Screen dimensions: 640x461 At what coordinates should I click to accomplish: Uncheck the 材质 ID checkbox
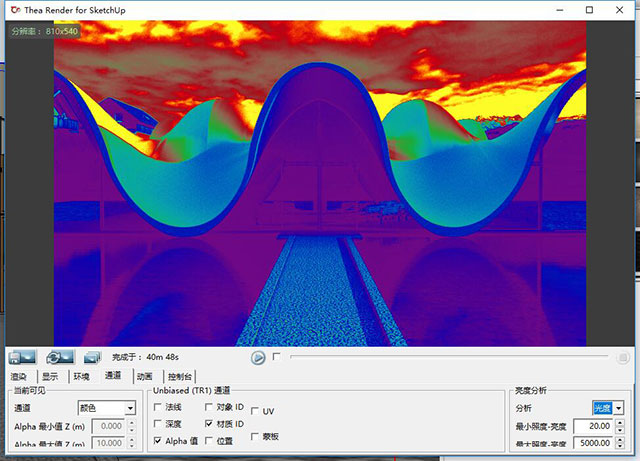point(209,424)
